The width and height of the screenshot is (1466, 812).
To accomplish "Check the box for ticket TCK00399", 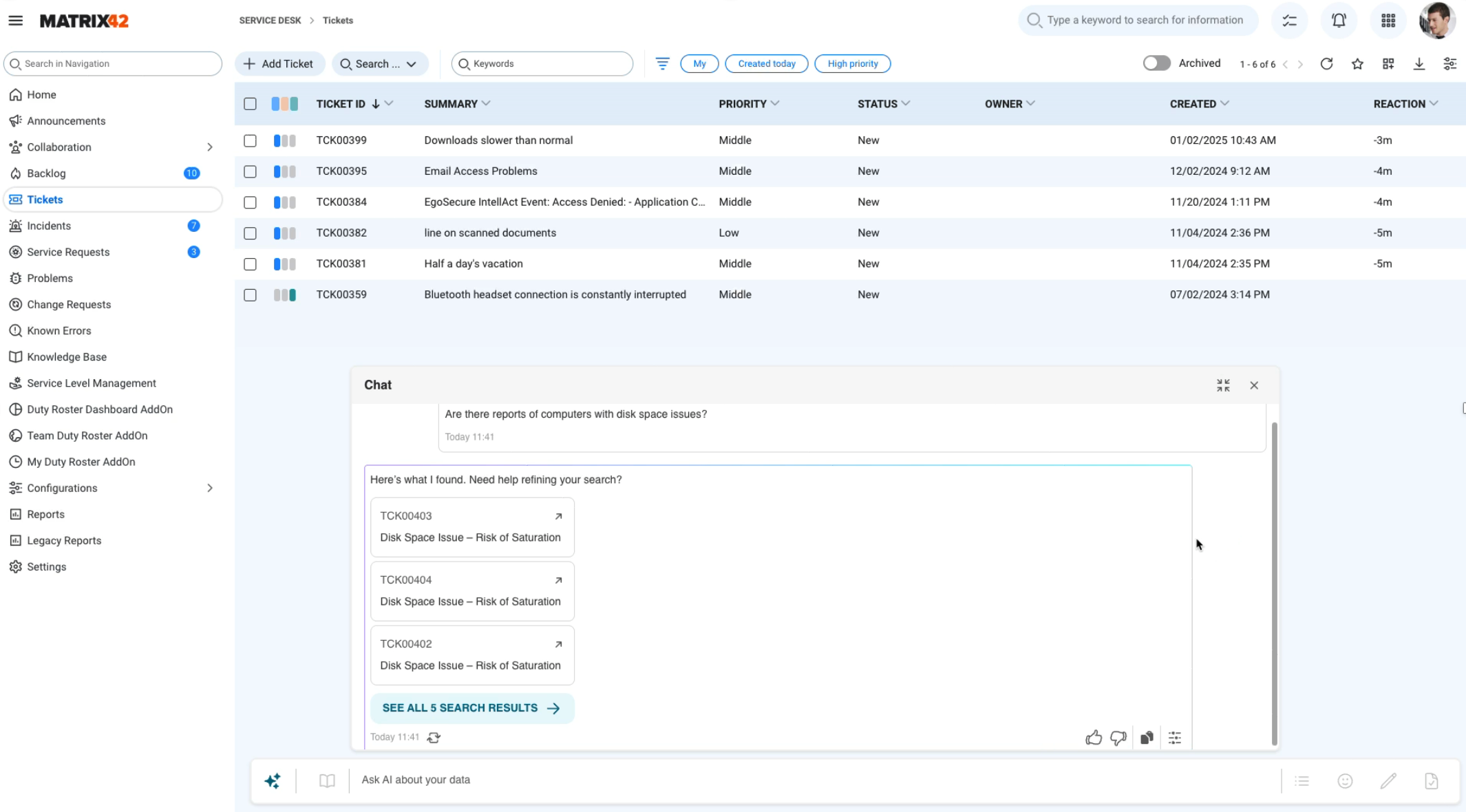I will (250, 140).
